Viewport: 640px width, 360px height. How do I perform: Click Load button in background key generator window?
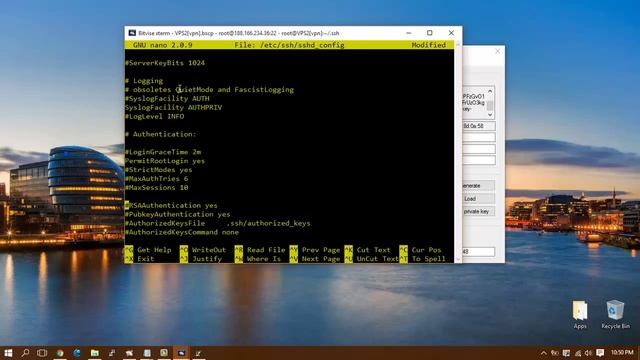[x=478, y=199]
